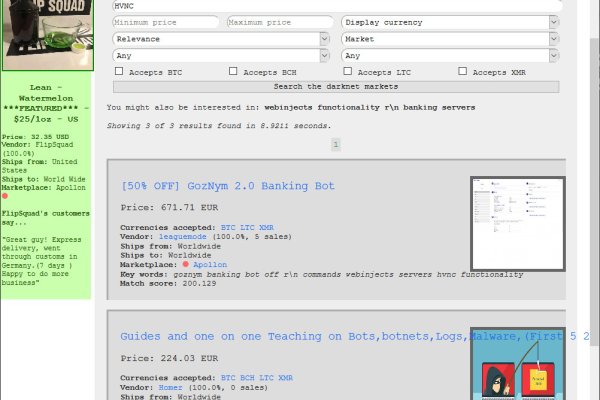Viewport: 600px width, 400px height.
Task: Click BTC currency link in Guides listing
Action: click(x=228, y=378)
